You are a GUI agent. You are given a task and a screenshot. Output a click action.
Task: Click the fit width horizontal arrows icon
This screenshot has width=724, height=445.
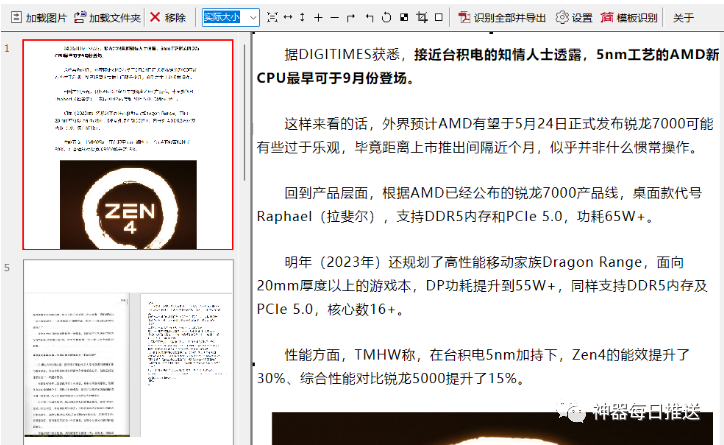pyautogui.click(x=288, y=18)
